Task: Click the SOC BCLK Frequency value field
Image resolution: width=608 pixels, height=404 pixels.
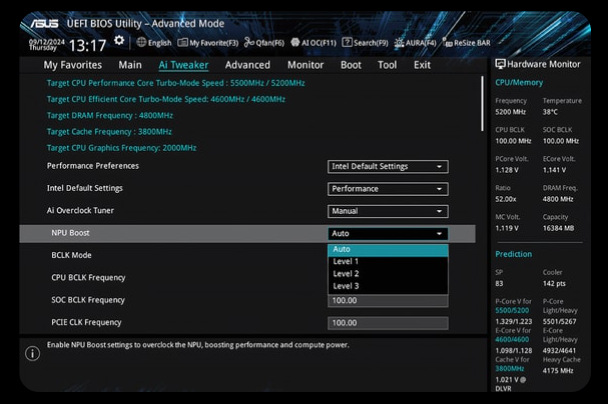Action: pos(388,300)
